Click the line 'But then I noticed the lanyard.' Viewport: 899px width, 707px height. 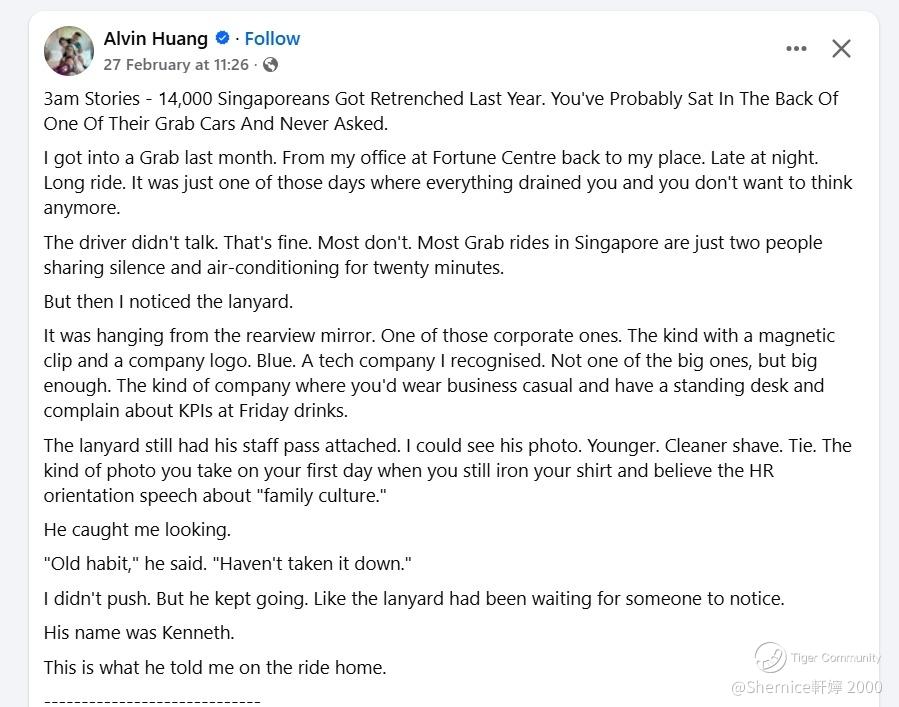(x=168, y=302)
